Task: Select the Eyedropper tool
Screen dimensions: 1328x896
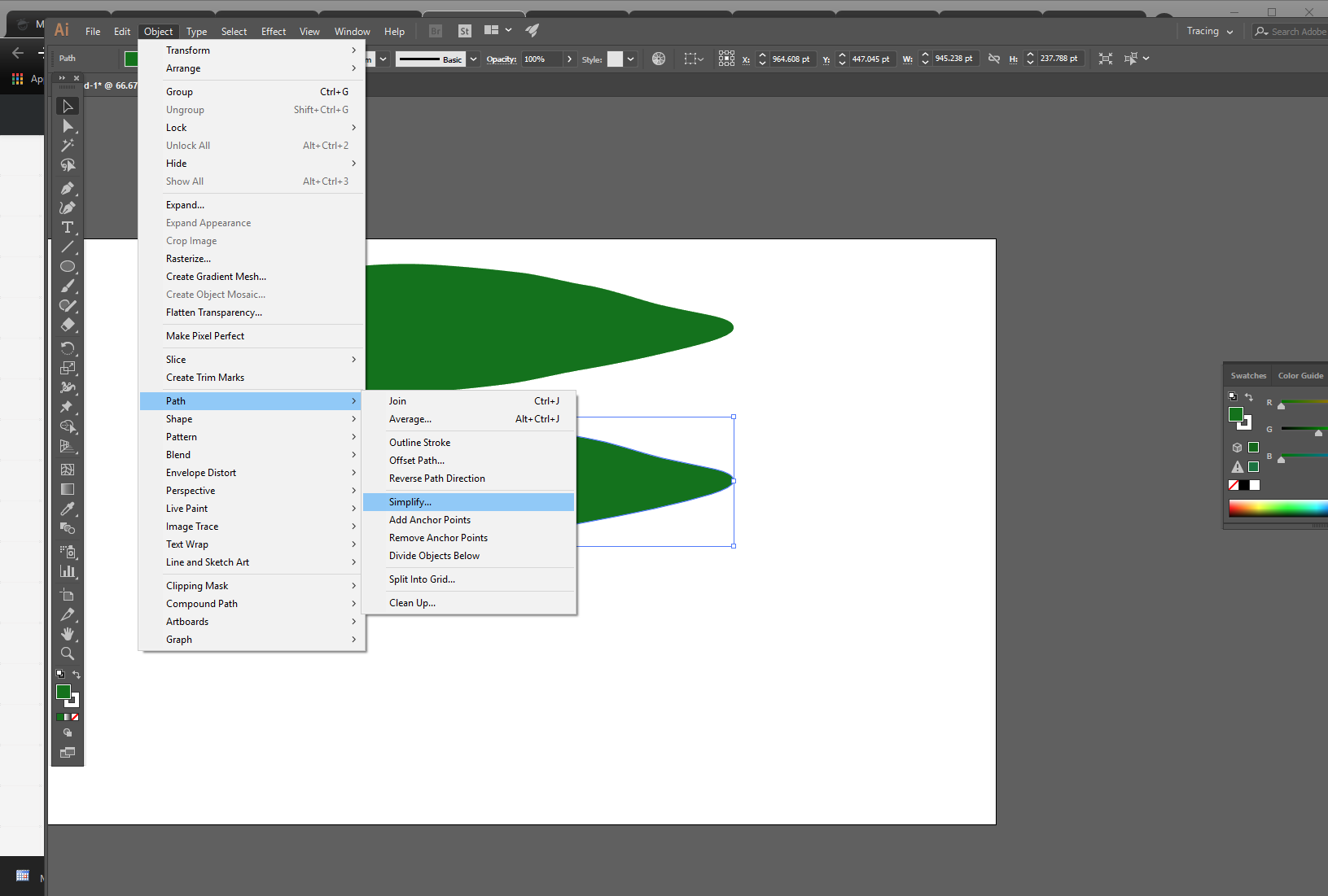Action: [x=68, y=509]
